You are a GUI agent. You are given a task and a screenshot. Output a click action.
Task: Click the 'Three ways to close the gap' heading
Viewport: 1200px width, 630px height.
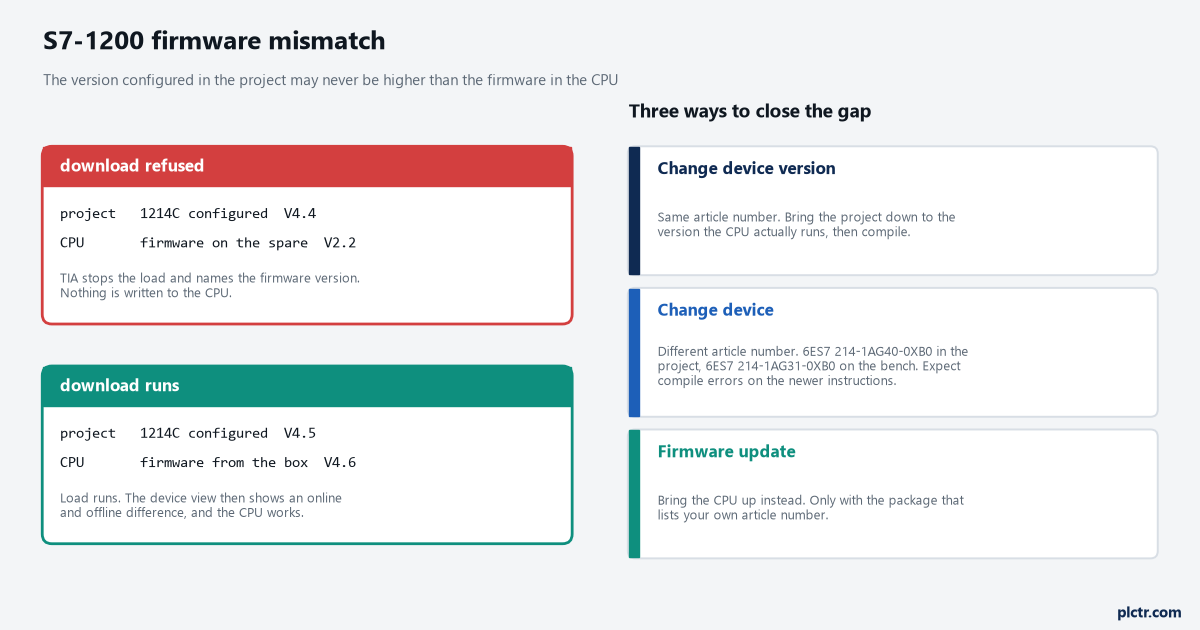click(x=750, y=111)
